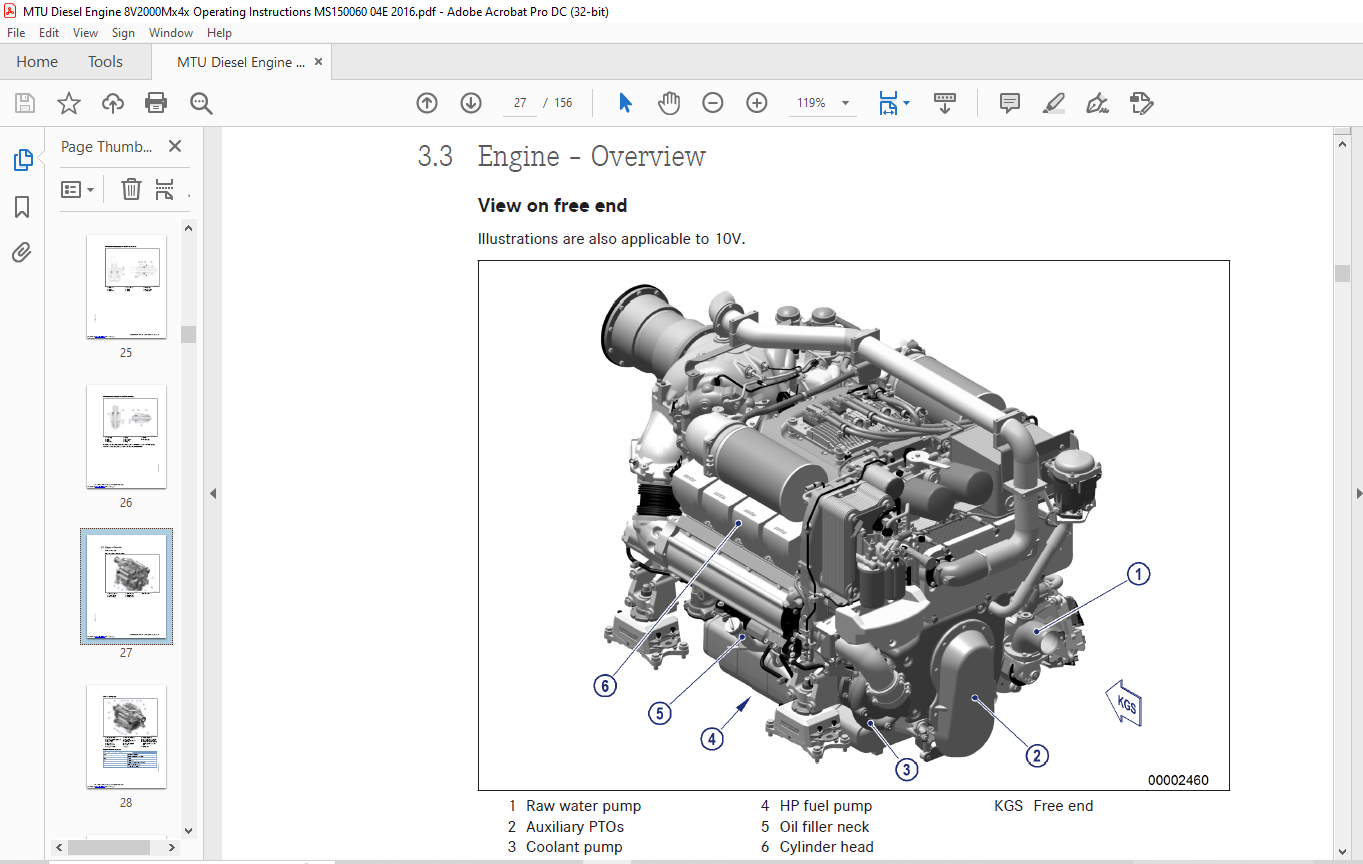Click legend text 'HP fuel pump'
1363x864 pixels.
click(x=826, y=806)
